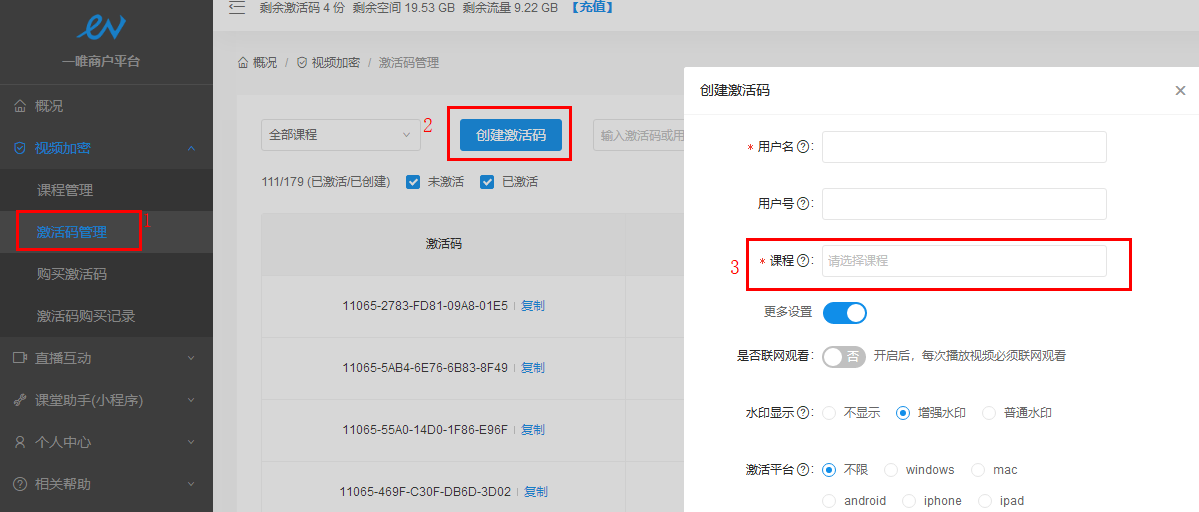Click the 用户名 input field
This screenshot has width=1199, height=512.
964,147
